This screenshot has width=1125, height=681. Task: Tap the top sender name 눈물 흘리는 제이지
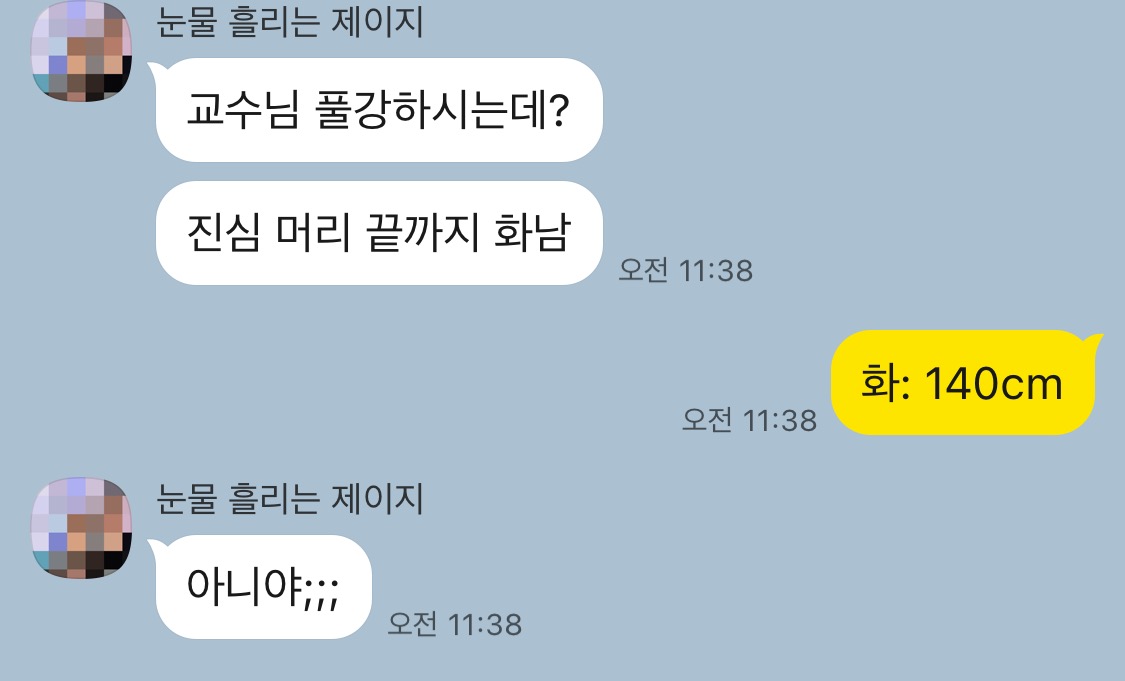click(290, 22)
